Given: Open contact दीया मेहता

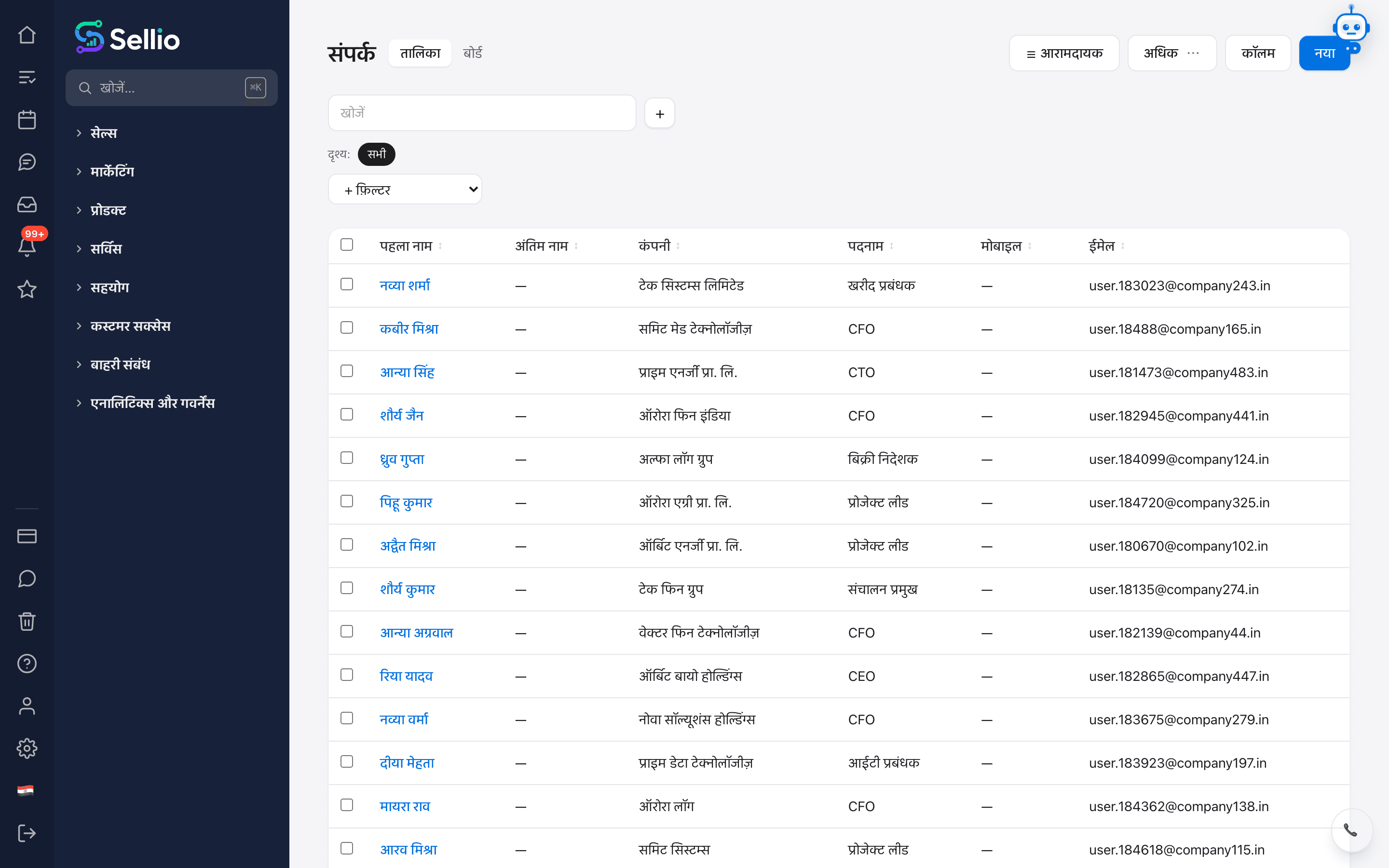Looking at the screenshot, I should point(407,763).
